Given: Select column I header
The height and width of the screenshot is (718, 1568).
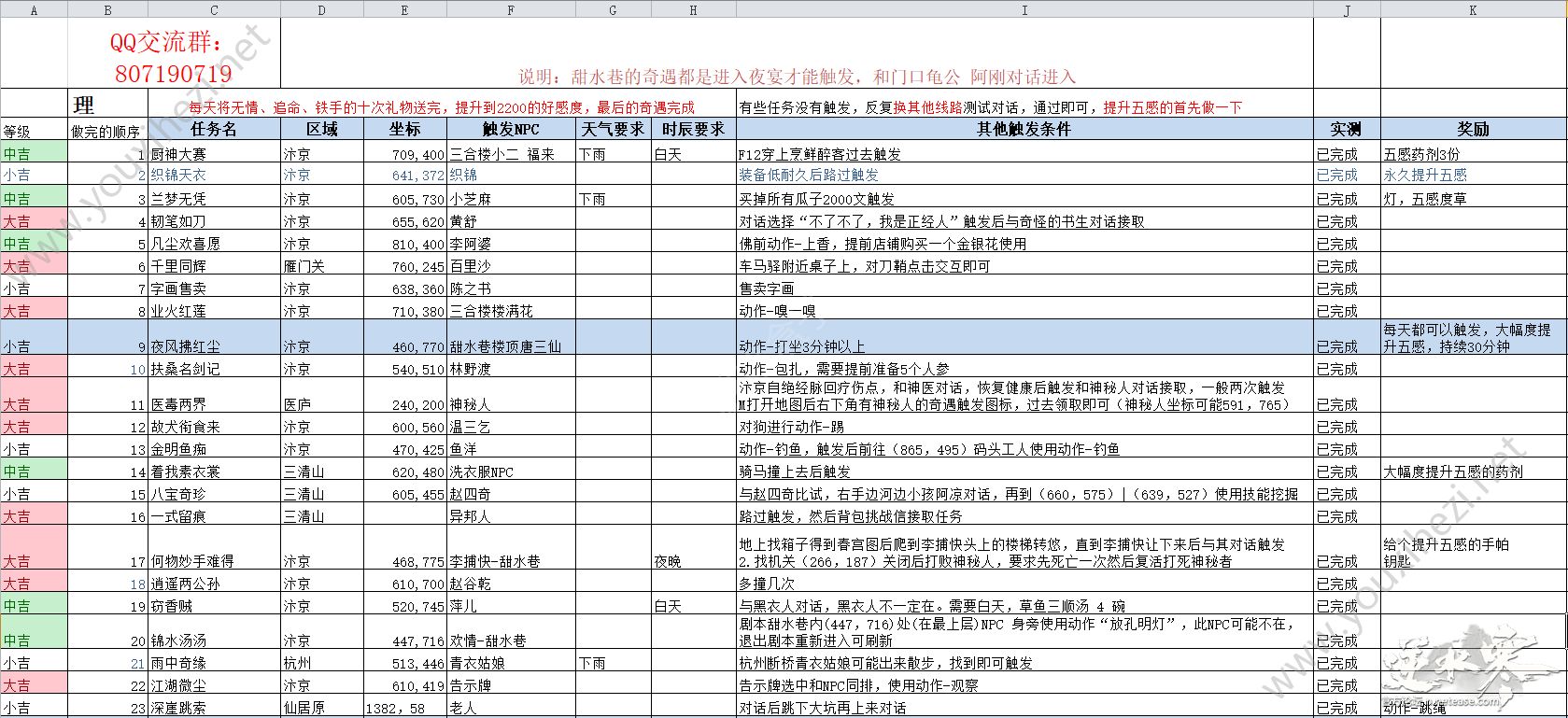Looking at the screenshot, I should coord(1024,9).
